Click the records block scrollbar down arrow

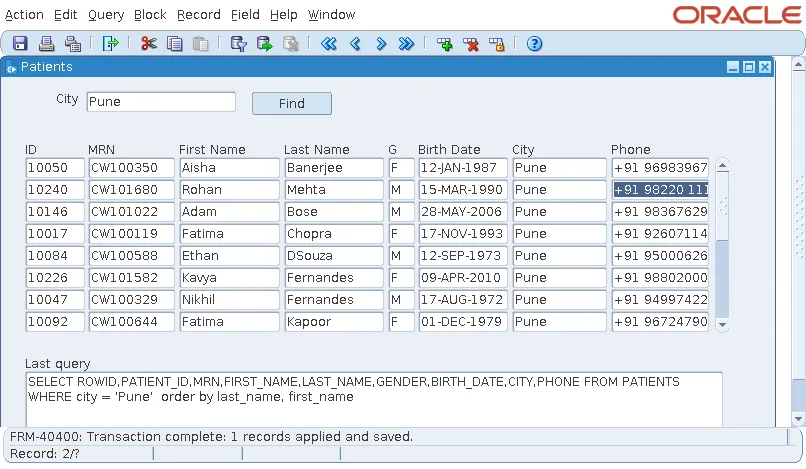coord(722,324)
